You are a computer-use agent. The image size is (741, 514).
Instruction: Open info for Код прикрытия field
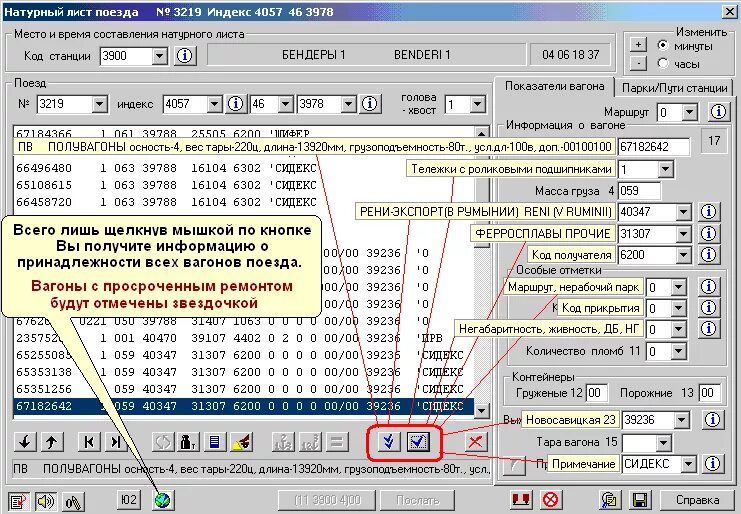coord(708,308)
